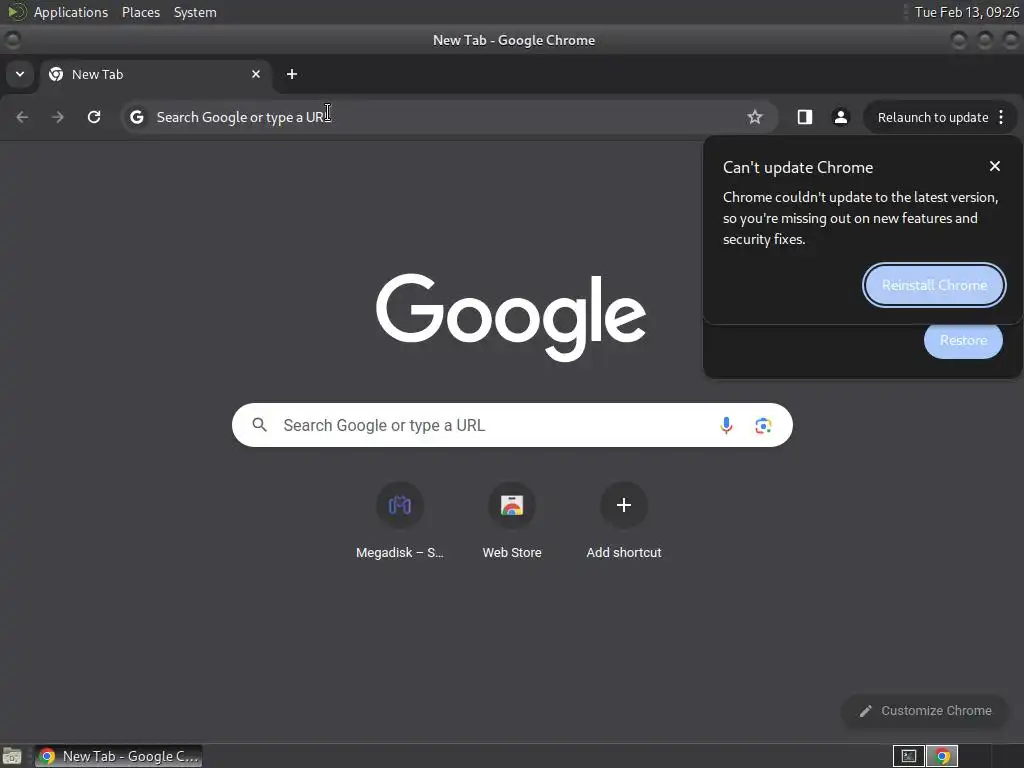Open Chrome's three-dot menu
The image size is (1024, 768).
tap(1001, 117)
